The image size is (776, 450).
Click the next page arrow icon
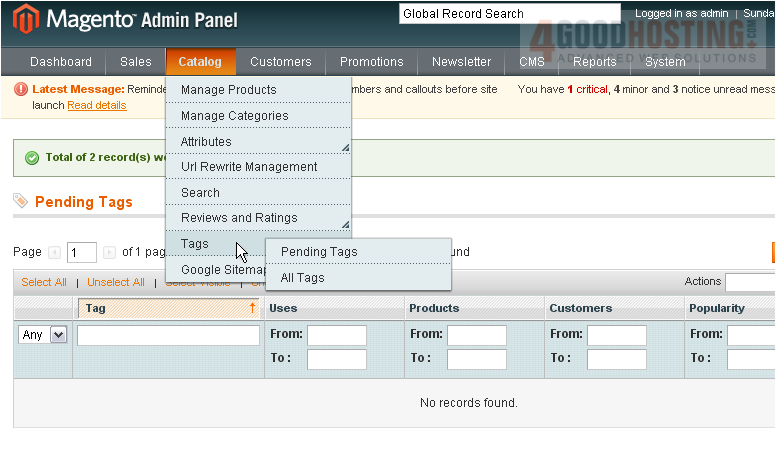point(109,253)
